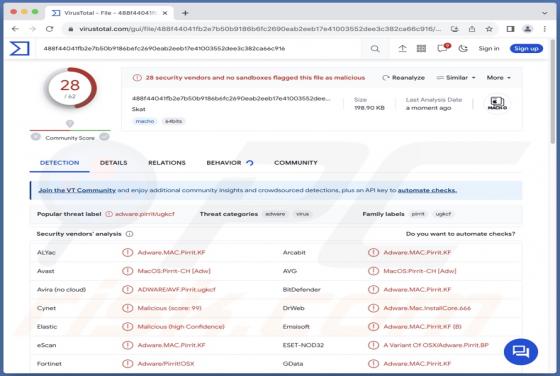Image resolution: width=560 pixels, height=376 pixels.
Task: Click the search magnifier icon
Action: pyautogui.click(x=375, y=49)
